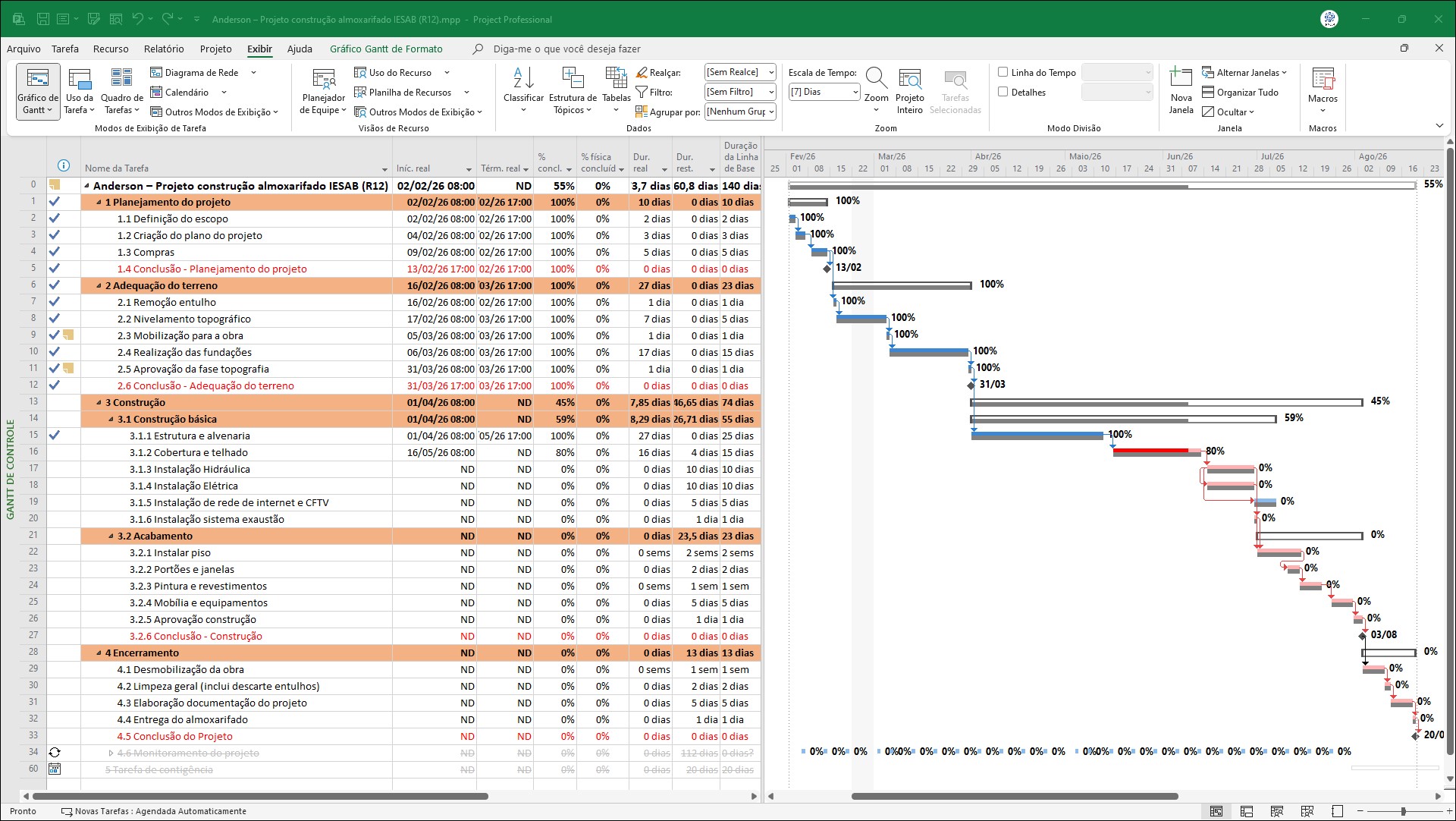
Task: Open the Relatório ribbon tab
Action: coord(164,49)
